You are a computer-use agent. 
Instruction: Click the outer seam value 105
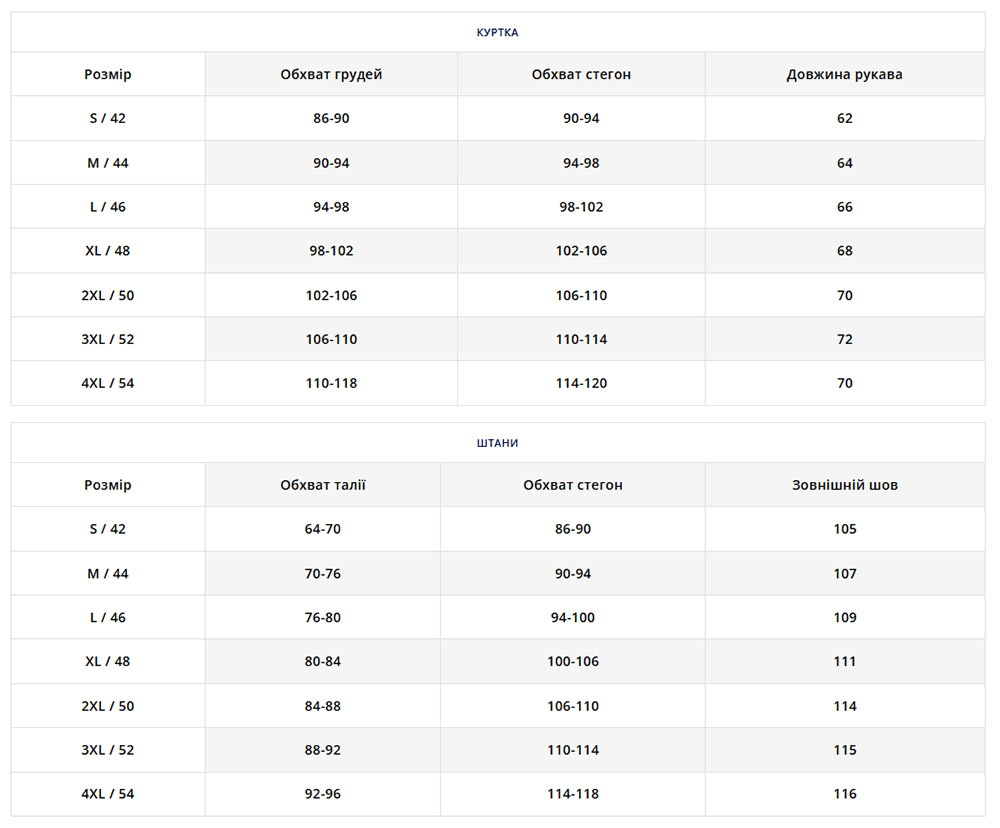pos(844,529)
